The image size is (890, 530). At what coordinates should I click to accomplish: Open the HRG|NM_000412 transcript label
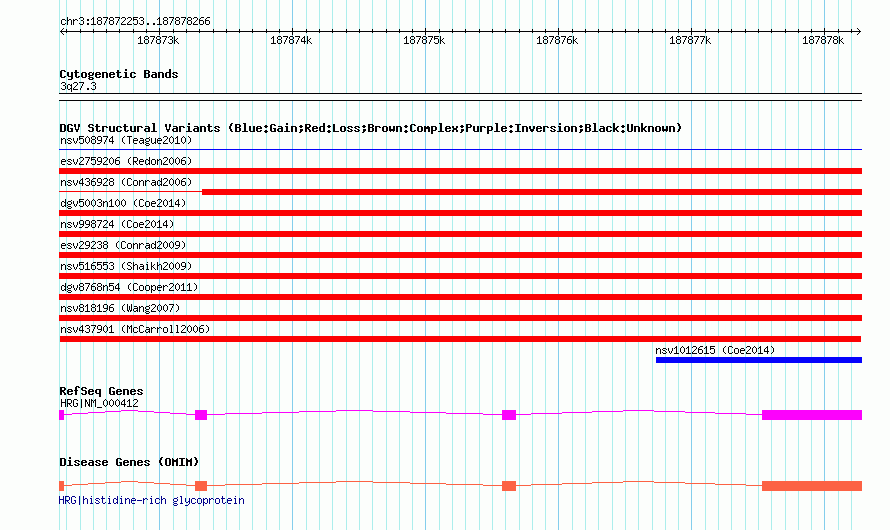pyautogui.click(x=99, y=403)
